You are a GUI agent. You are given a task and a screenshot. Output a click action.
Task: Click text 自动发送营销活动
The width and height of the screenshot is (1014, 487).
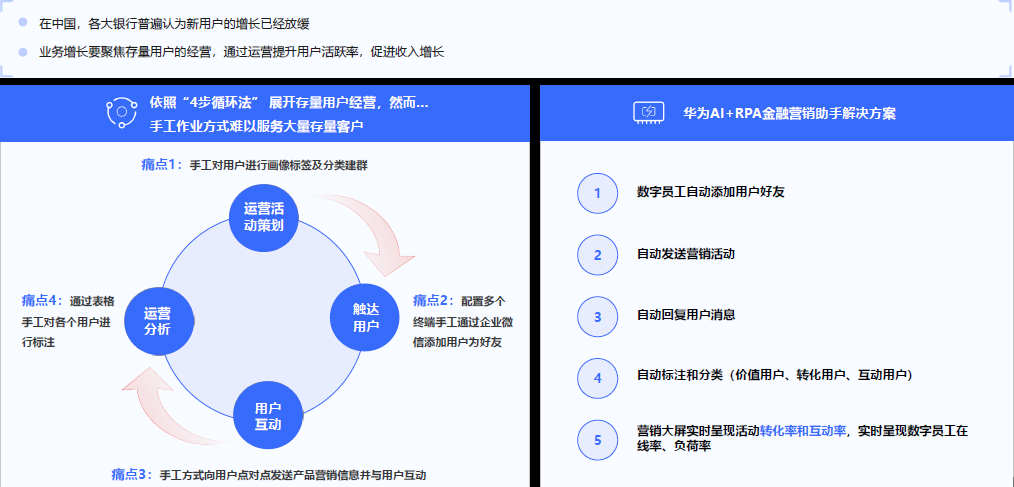coord(686,254)
